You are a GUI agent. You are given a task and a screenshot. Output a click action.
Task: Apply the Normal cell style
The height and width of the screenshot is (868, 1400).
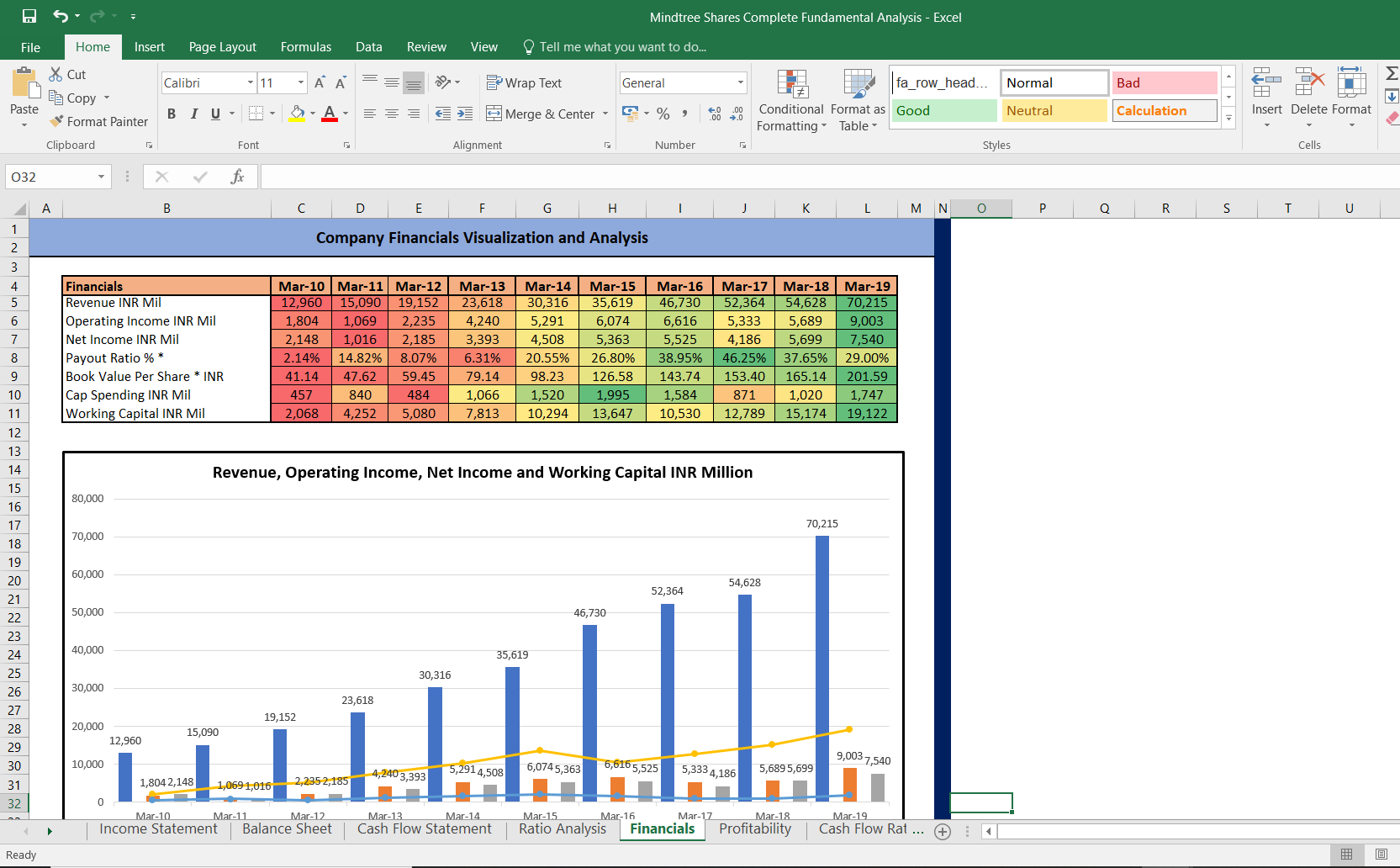click(1054, 82)
